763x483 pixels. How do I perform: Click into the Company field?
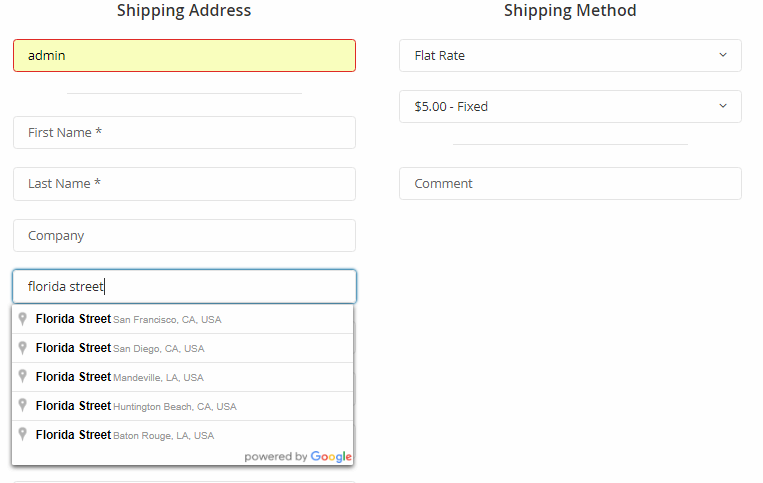pyautogui.click(x=184, y=236)
